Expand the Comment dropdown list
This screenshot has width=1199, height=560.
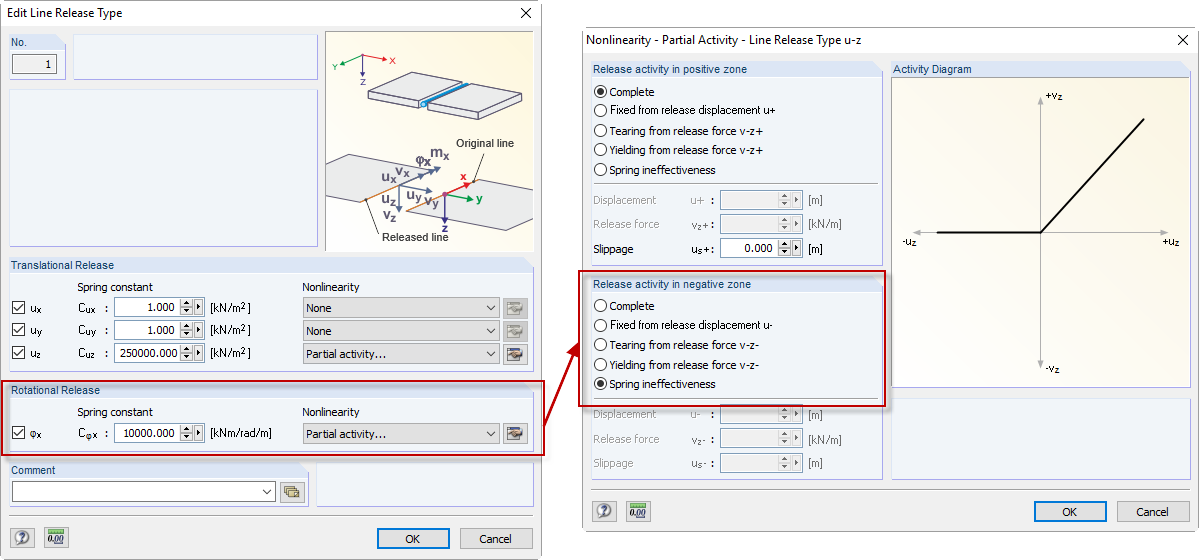pyautogui.click(x=266, y=492)
